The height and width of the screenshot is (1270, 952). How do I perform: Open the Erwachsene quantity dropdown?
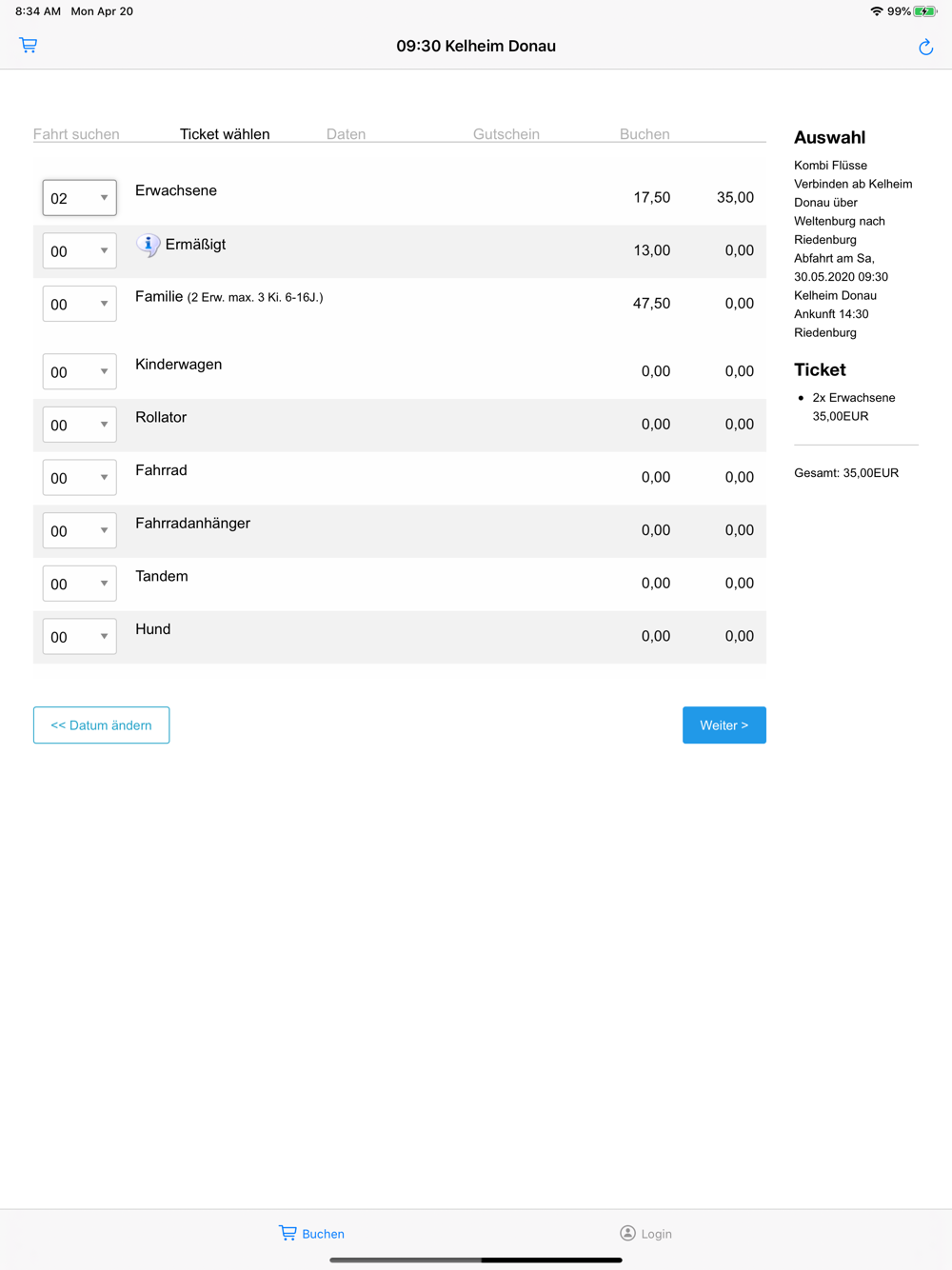coord(79,198)
